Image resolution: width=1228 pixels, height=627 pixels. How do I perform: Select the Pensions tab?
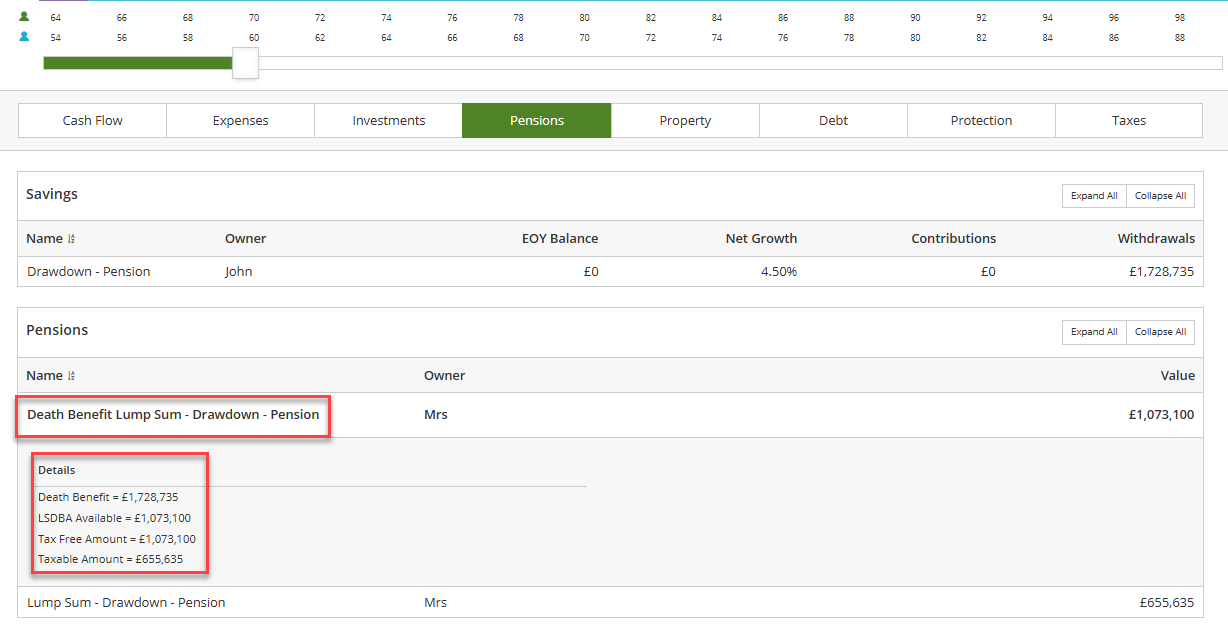point(537,120)
